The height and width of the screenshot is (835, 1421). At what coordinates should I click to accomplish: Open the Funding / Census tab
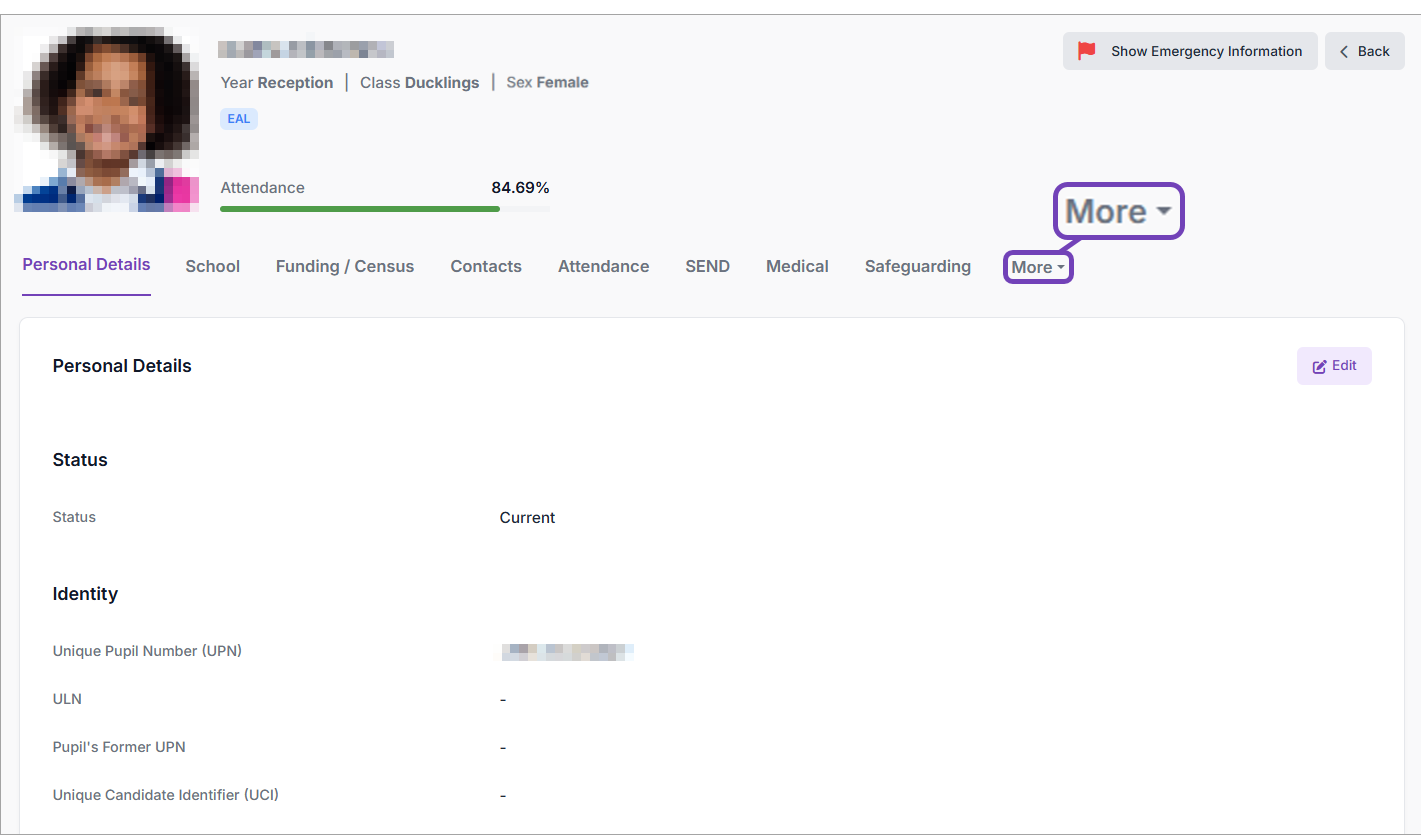345,267
